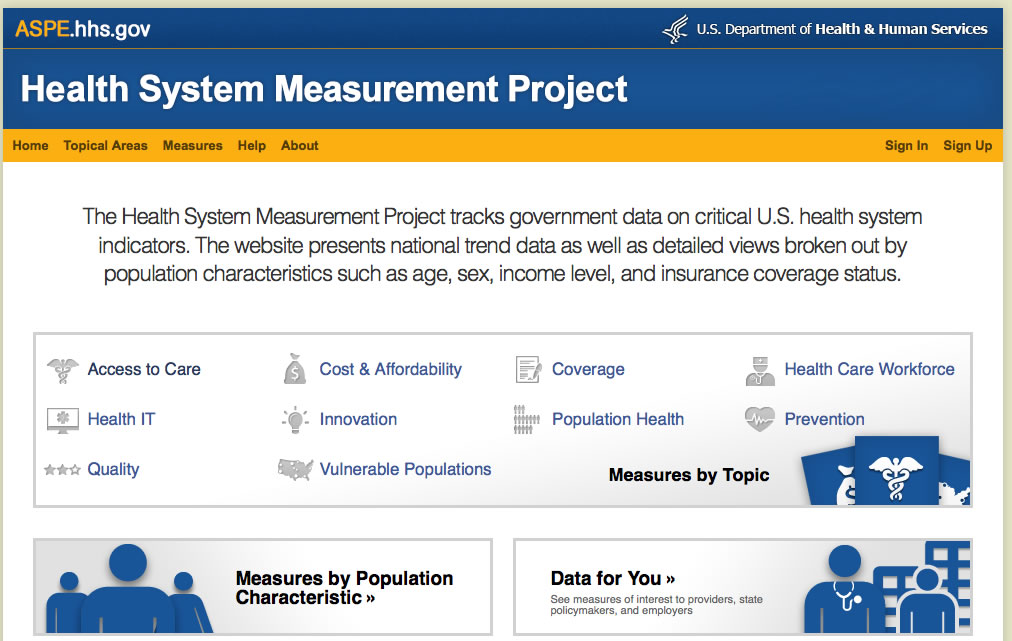Click the HHS eagle logo icon
This screenshot has width=1012, height=641.
coord(676,29)
